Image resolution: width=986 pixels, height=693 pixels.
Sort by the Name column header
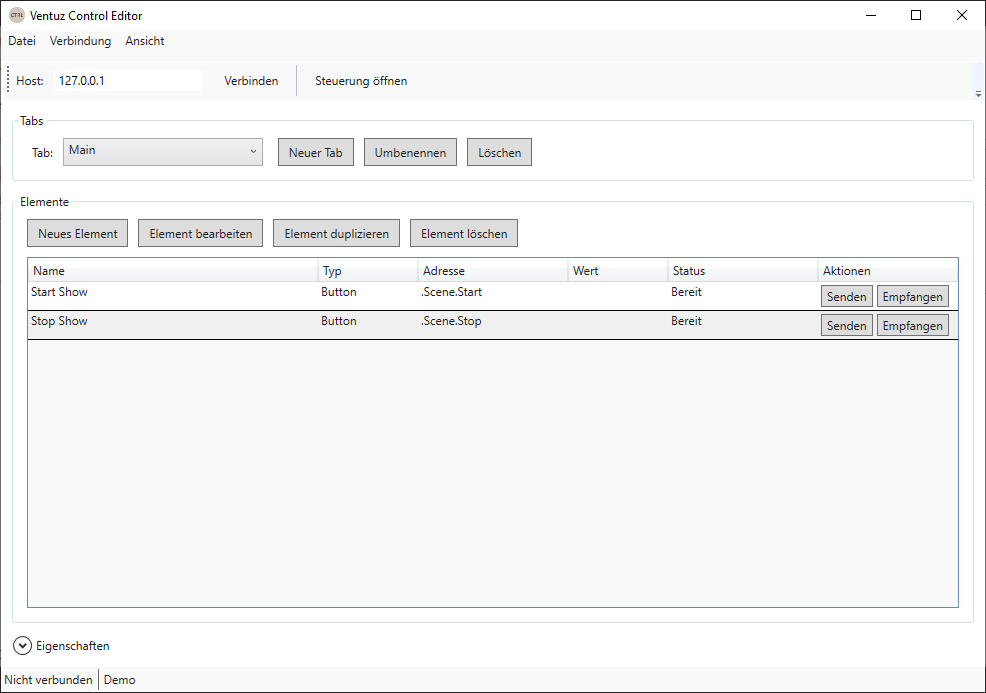[174, 270]
